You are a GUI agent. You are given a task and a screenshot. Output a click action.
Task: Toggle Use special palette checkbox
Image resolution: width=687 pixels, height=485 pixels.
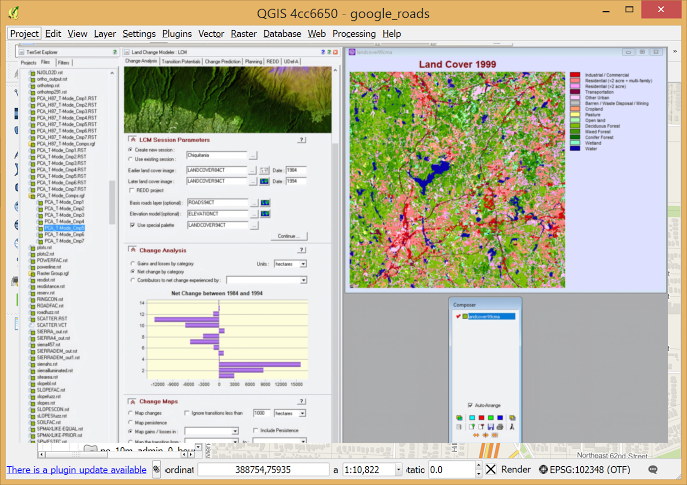(132, 225)
